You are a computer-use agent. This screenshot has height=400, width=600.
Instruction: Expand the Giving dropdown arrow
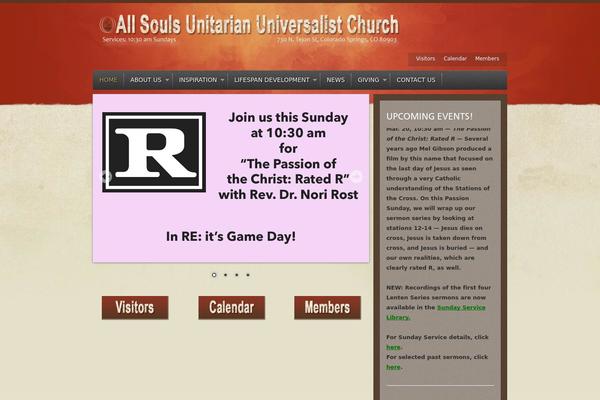(x=385, y=80)
